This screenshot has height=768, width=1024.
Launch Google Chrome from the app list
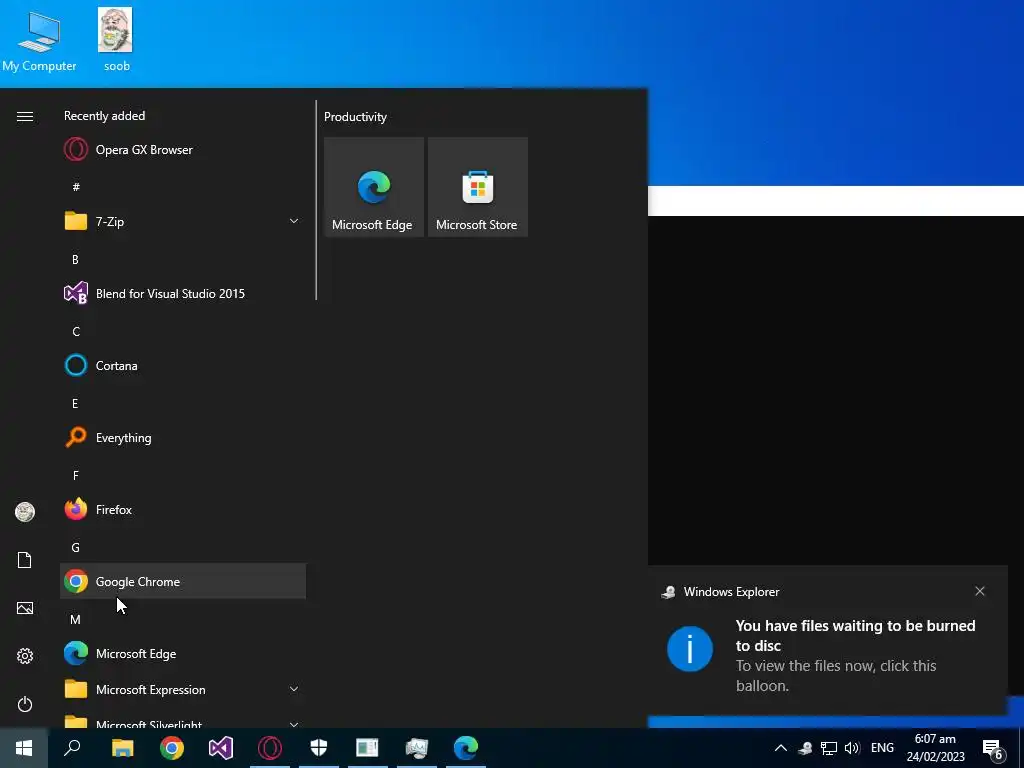point(183,581)
